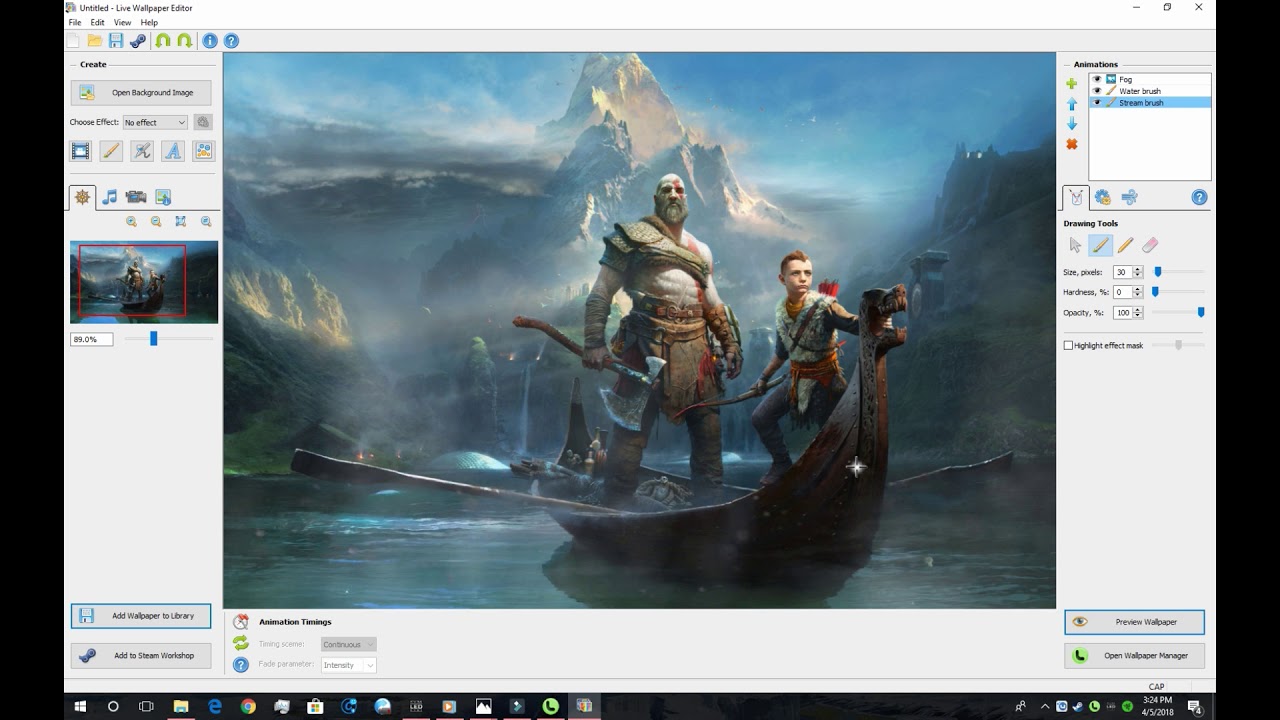Click the Preview Wallpaper button
Screen dimensions: 1280x720
click(x=1134, y=622)
